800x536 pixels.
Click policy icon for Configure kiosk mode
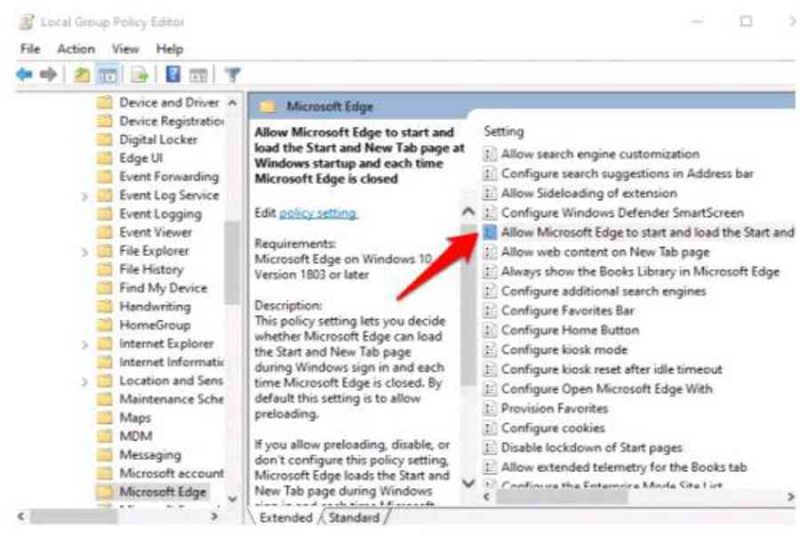click(489, 350)
